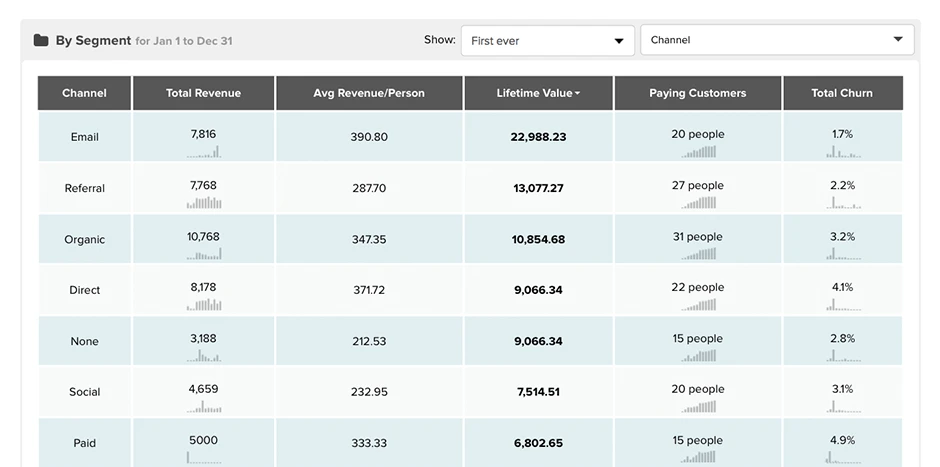Select the Organic channel cell
Viewport: 940px width, 467px height.
click(x=85, y=239)
